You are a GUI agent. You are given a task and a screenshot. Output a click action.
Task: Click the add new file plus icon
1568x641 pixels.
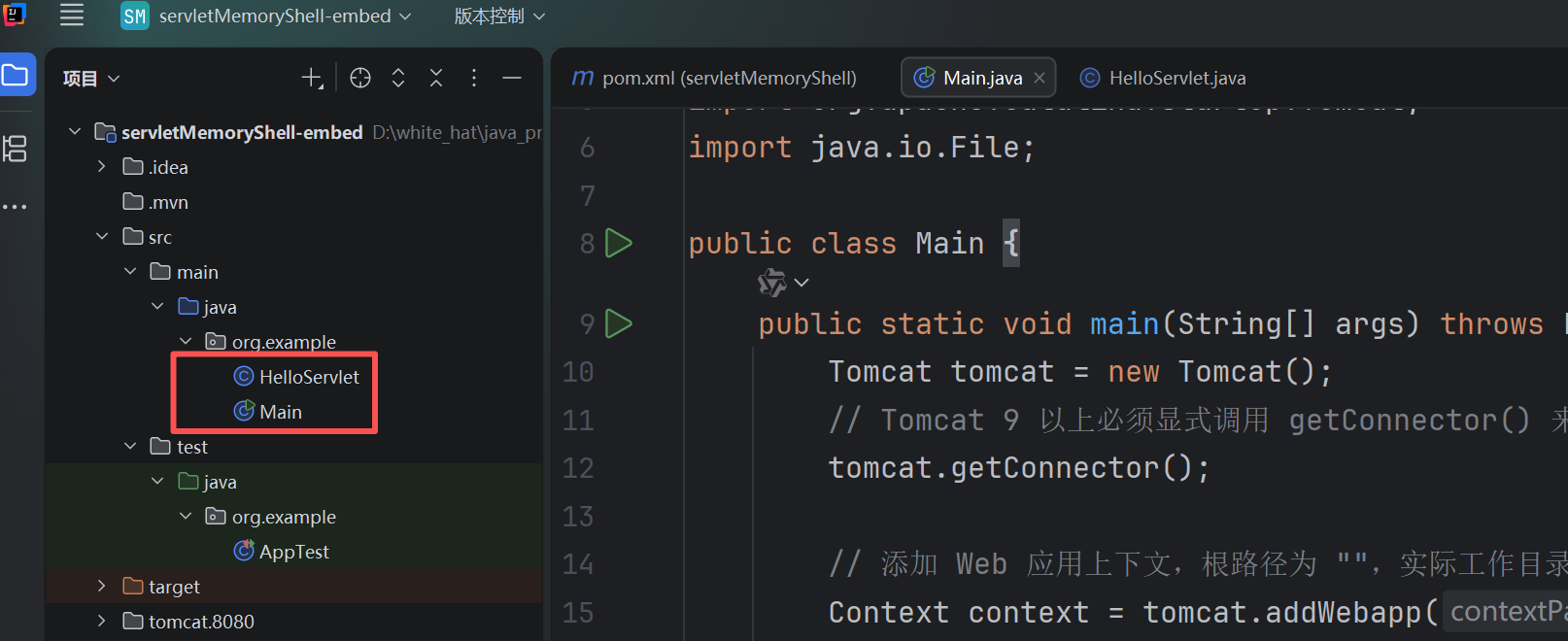point(312,79)
